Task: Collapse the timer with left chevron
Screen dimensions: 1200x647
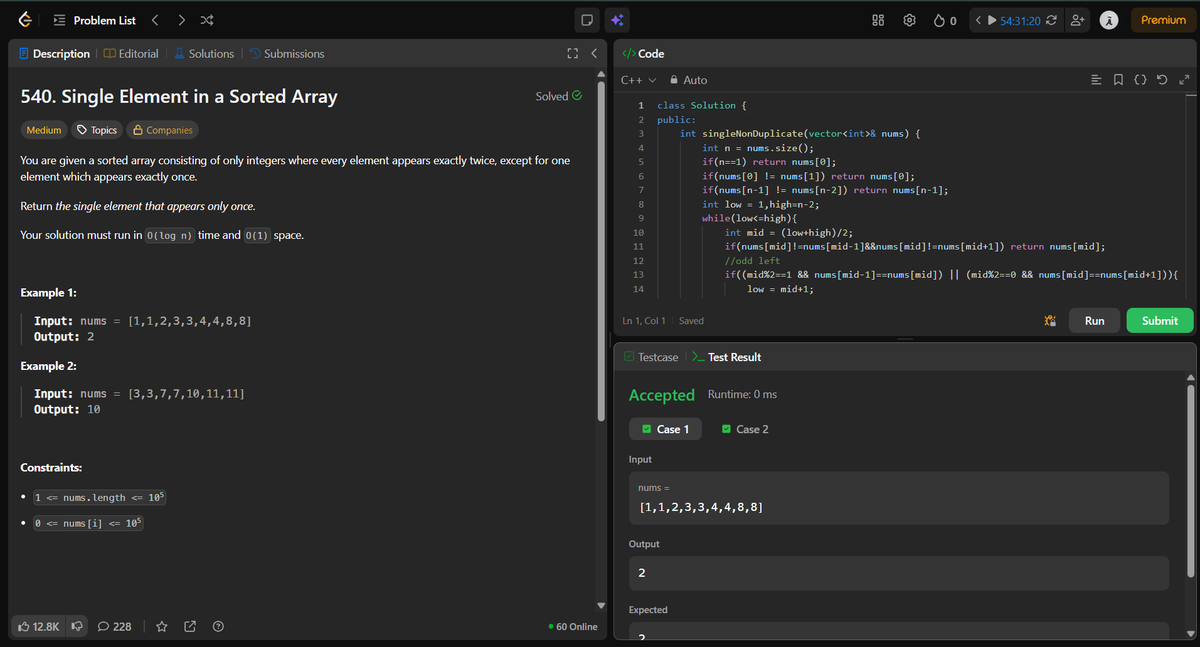Action: (978, 20)
